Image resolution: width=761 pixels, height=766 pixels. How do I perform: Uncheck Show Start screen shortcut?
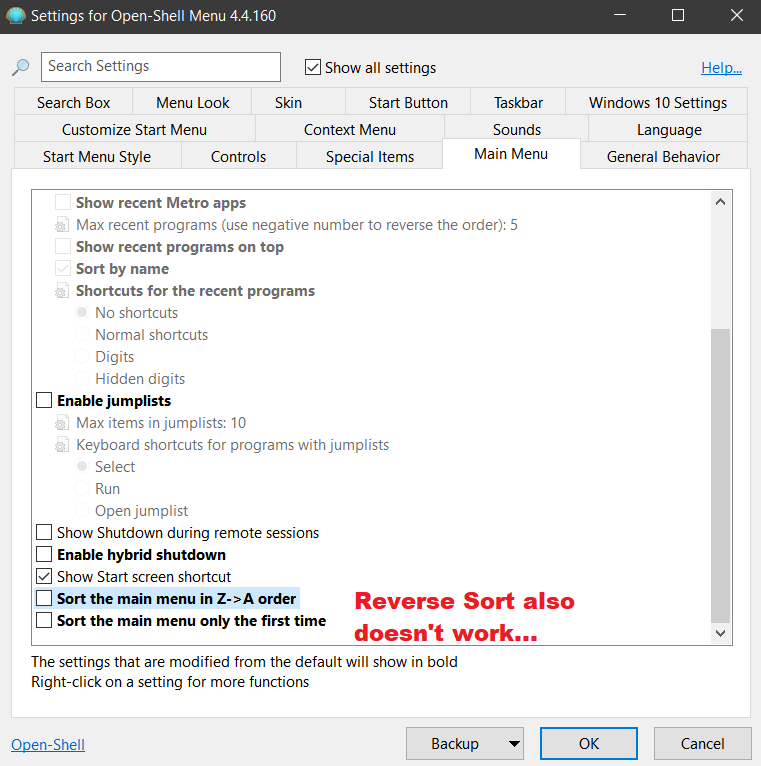[x=44, y=576]
